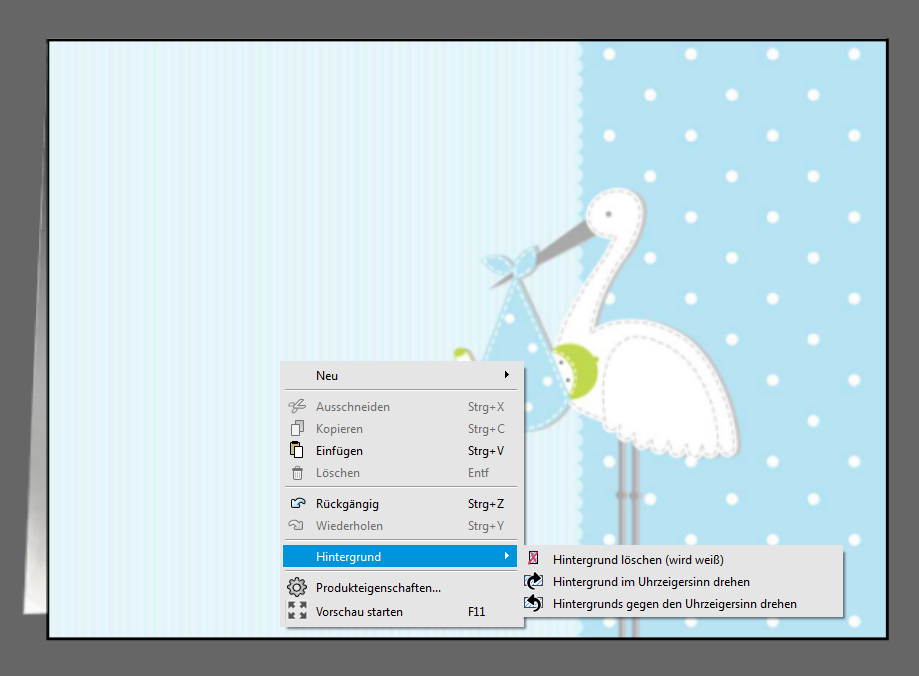Select Kopieren in the context menu
919x676 pixels.
(x=400, y=429)
